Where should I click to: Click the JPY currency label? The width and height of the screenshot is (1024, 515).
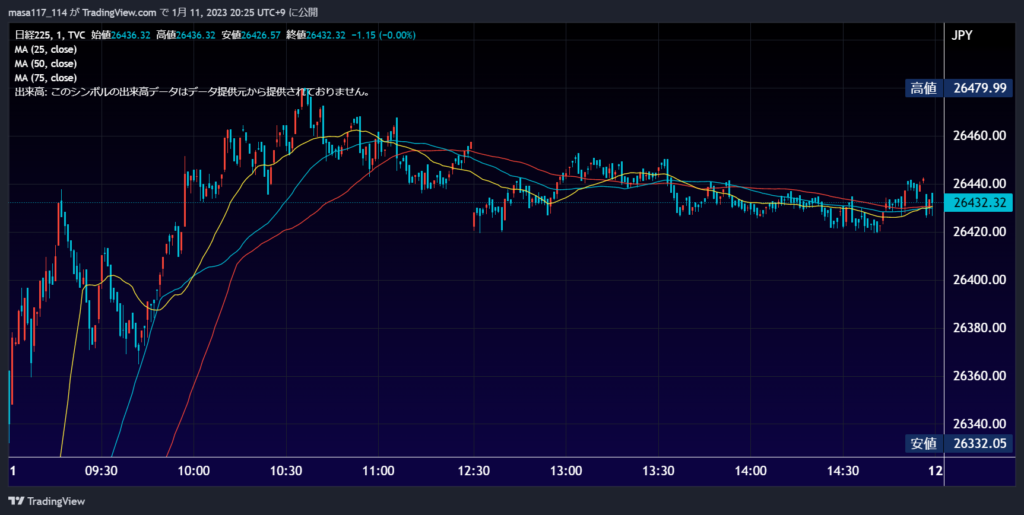962,35
